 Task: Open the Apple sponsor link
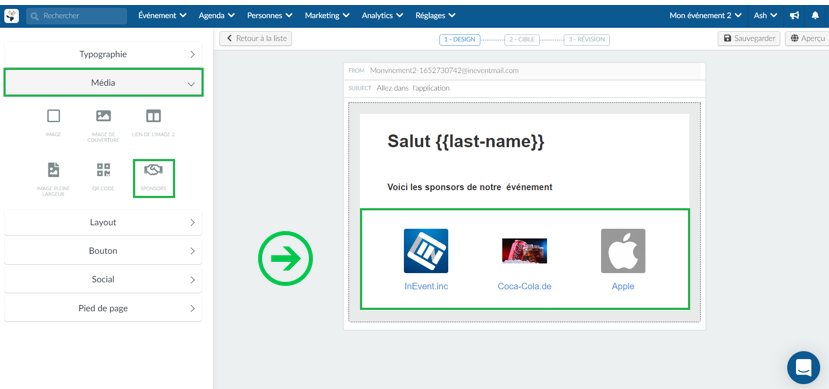[623, 286]
